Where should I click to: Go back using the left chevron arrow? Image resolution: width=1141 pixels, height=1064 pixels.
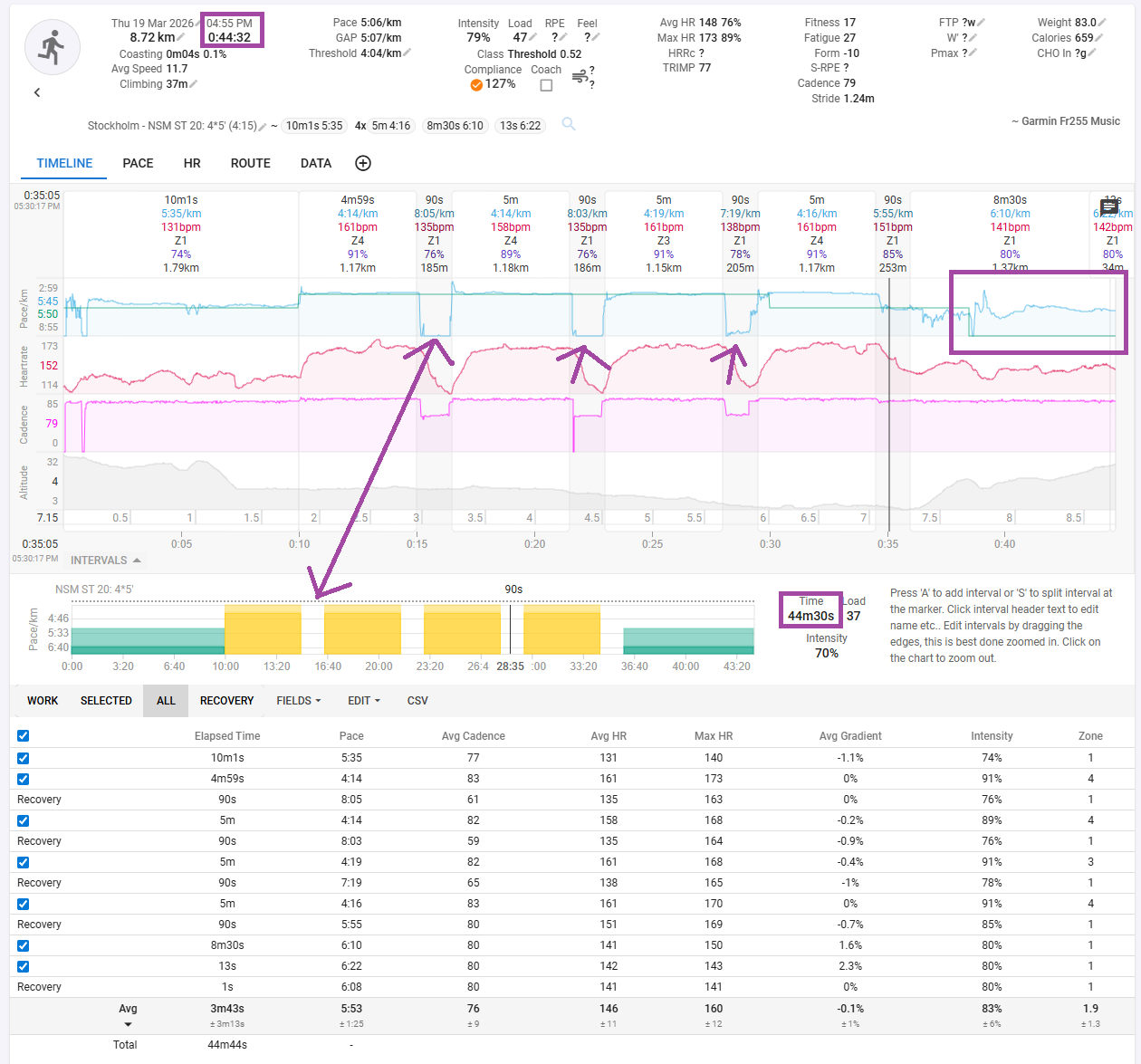[x=37, y=92]
